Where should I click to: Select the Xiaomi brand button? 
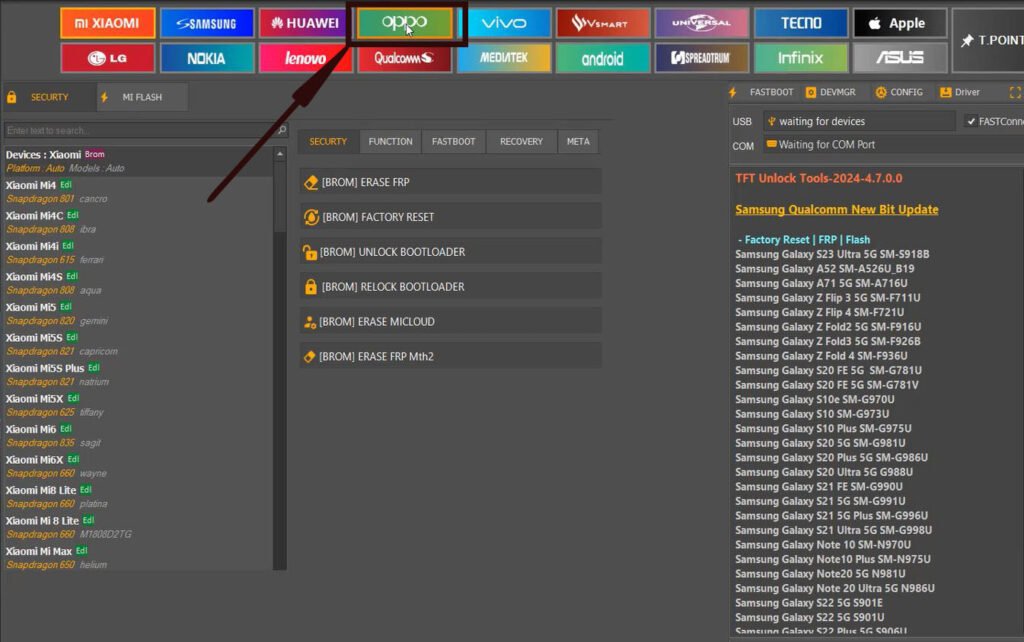click(x=108, y=24)
